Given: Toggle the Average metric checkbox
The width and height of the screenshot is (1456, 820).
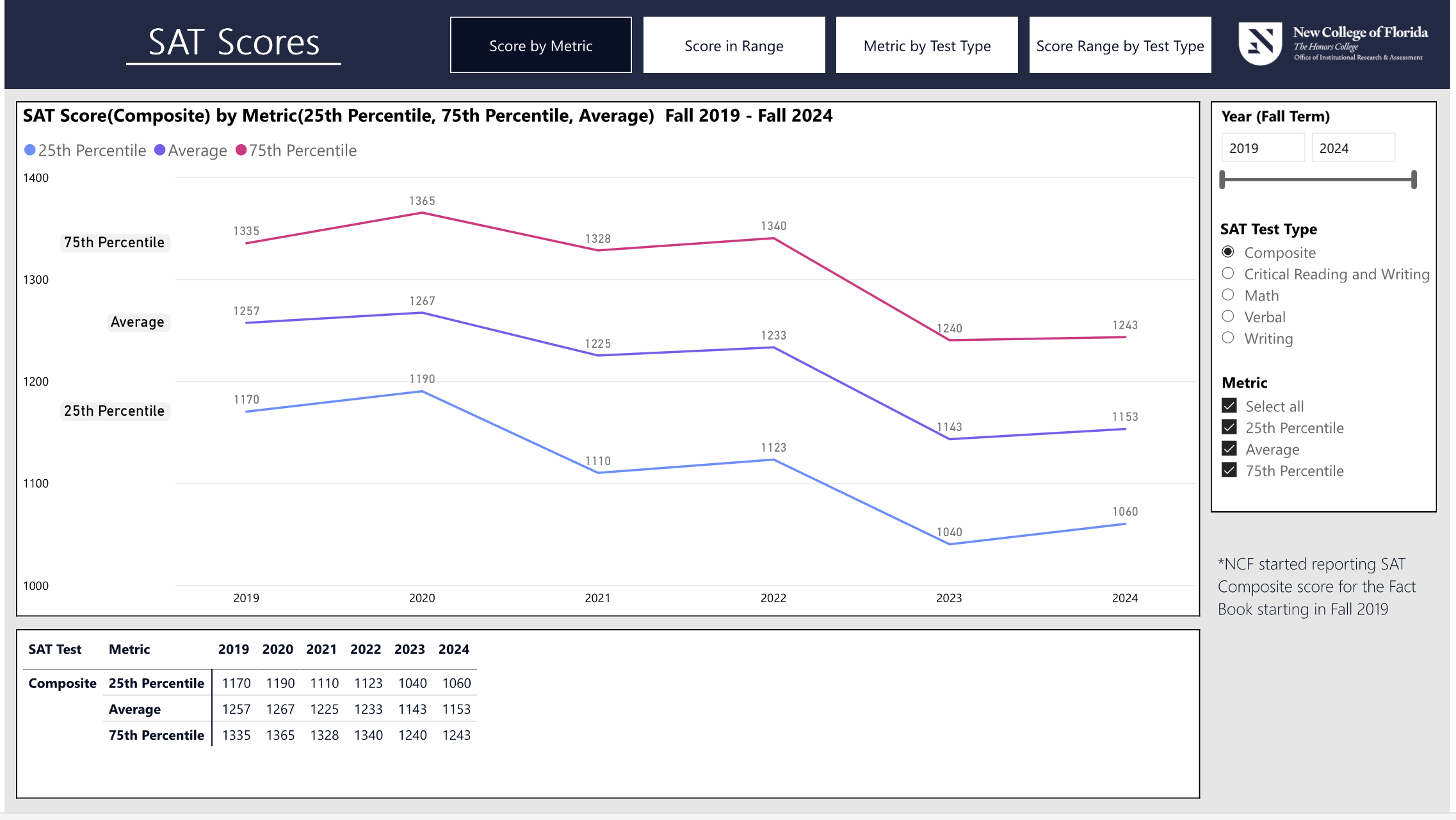Looking at the screenshot, I should coord(1229,448).
